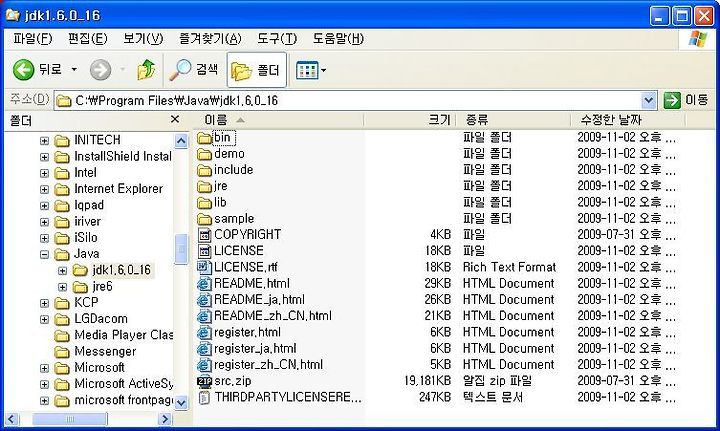The height and width of the screenshot is (431, 720).
Task: Click the folder tree vertical scrollbar thumb
Action: (x=181, y=249)
